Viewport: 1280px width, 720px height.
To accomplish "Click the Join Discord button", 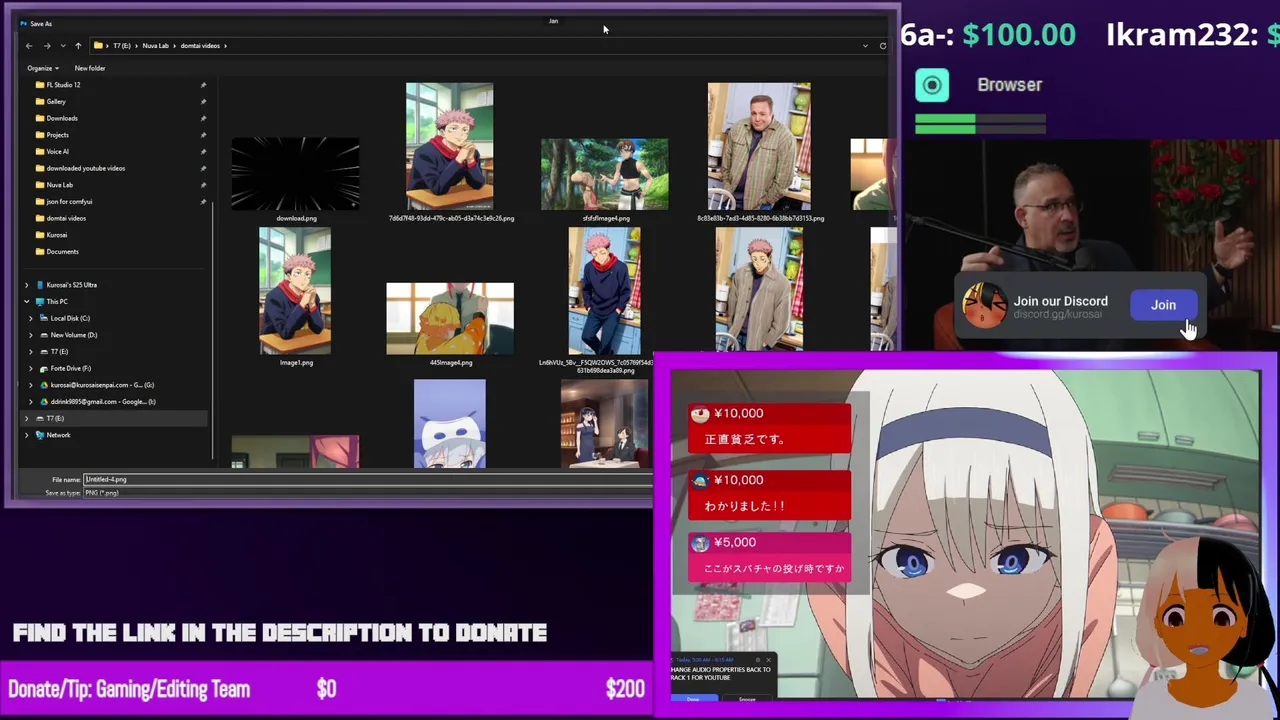I will pyautogui.click(x=1163, y=305).
